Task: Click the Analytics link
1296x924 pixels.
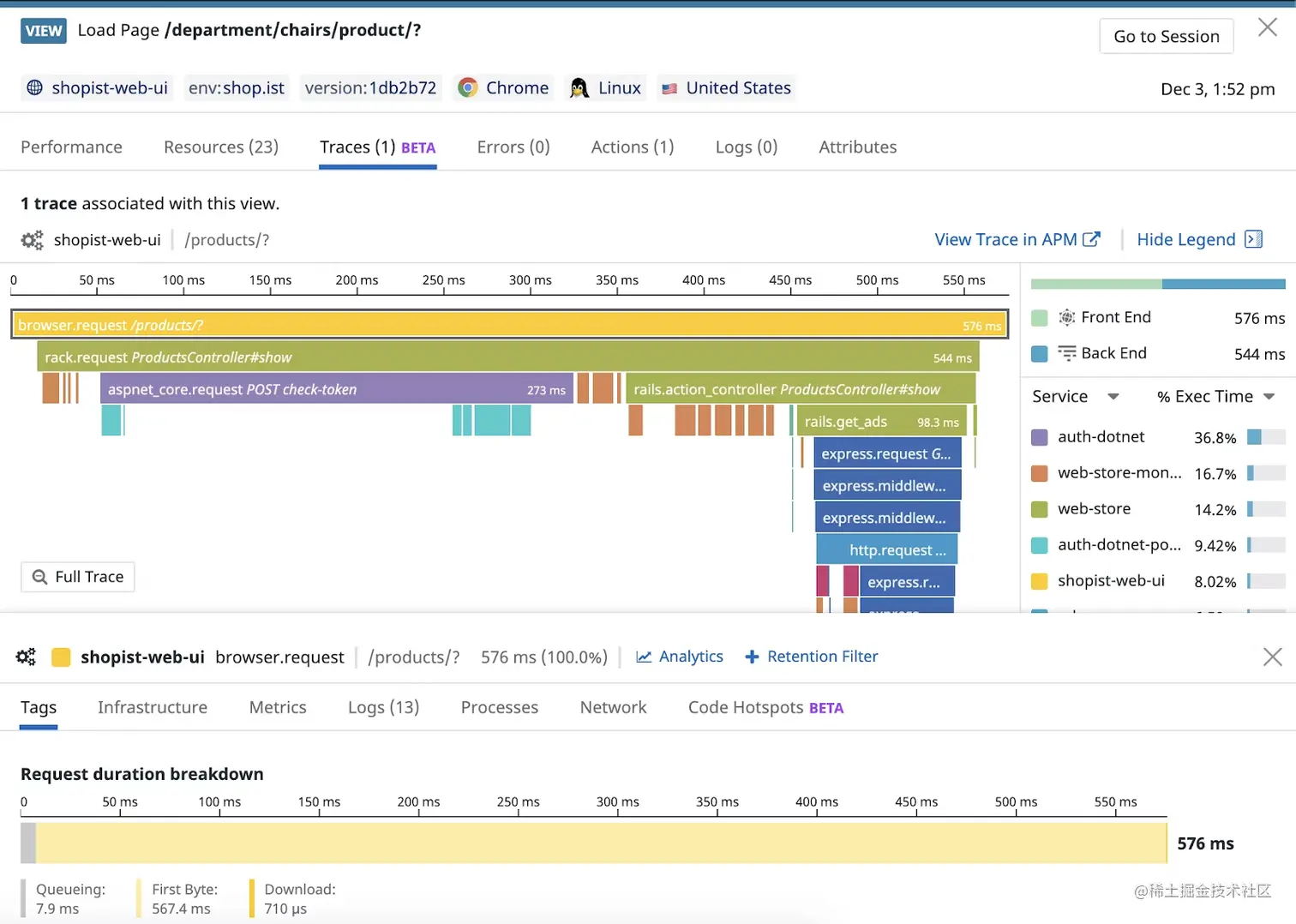Action: pyautogui.click(x=680, y=657)
